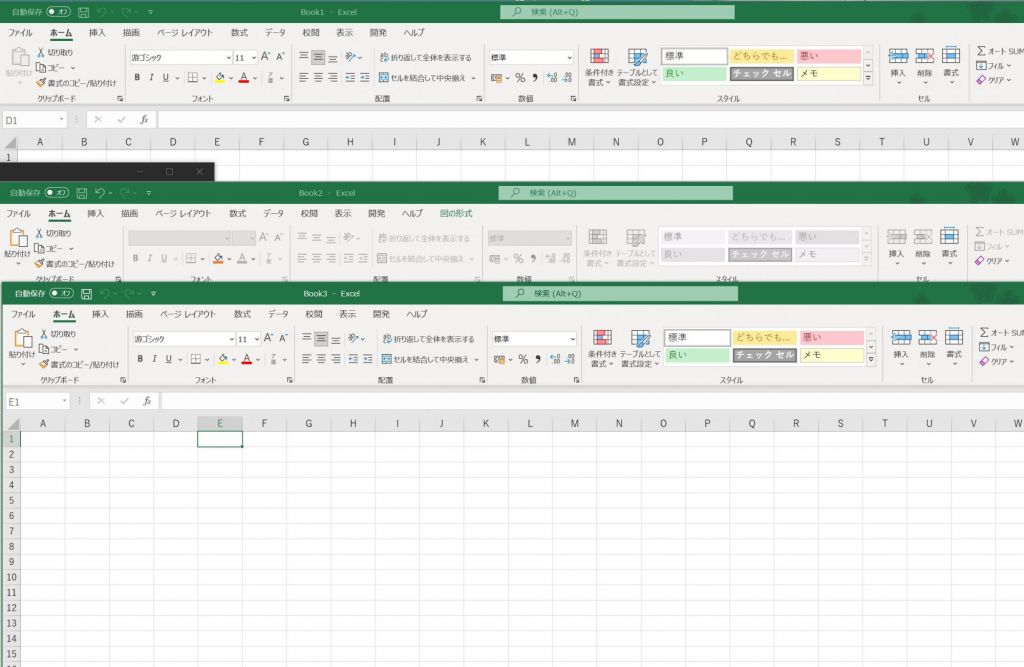Click Orientation icon in Book3
The image size is (1024, 667).
click(353, 338)
